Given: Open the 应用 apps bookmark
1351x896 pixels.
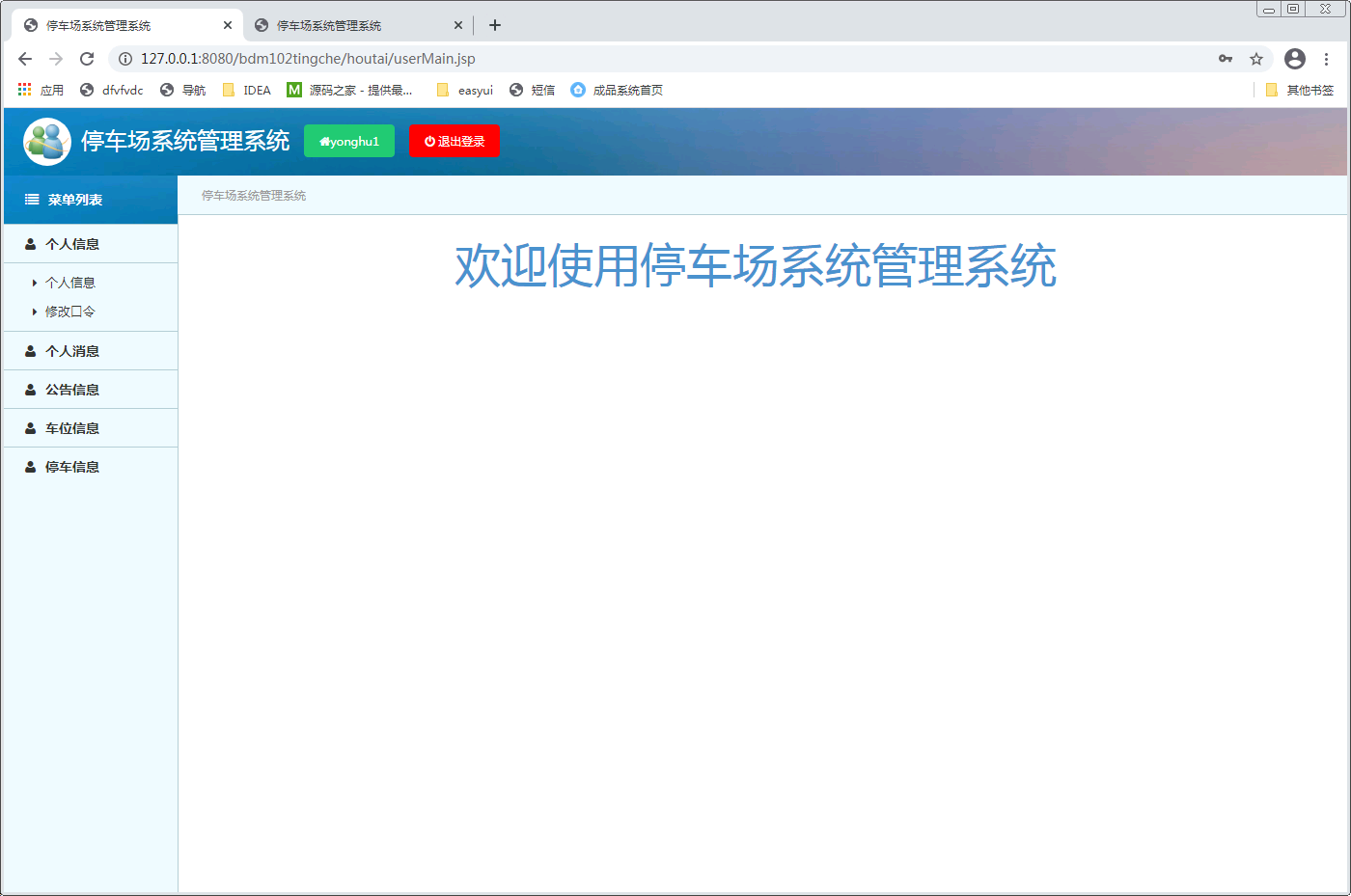Looking at the screenshot, I should pyautogui.click(x=41, y=90).
